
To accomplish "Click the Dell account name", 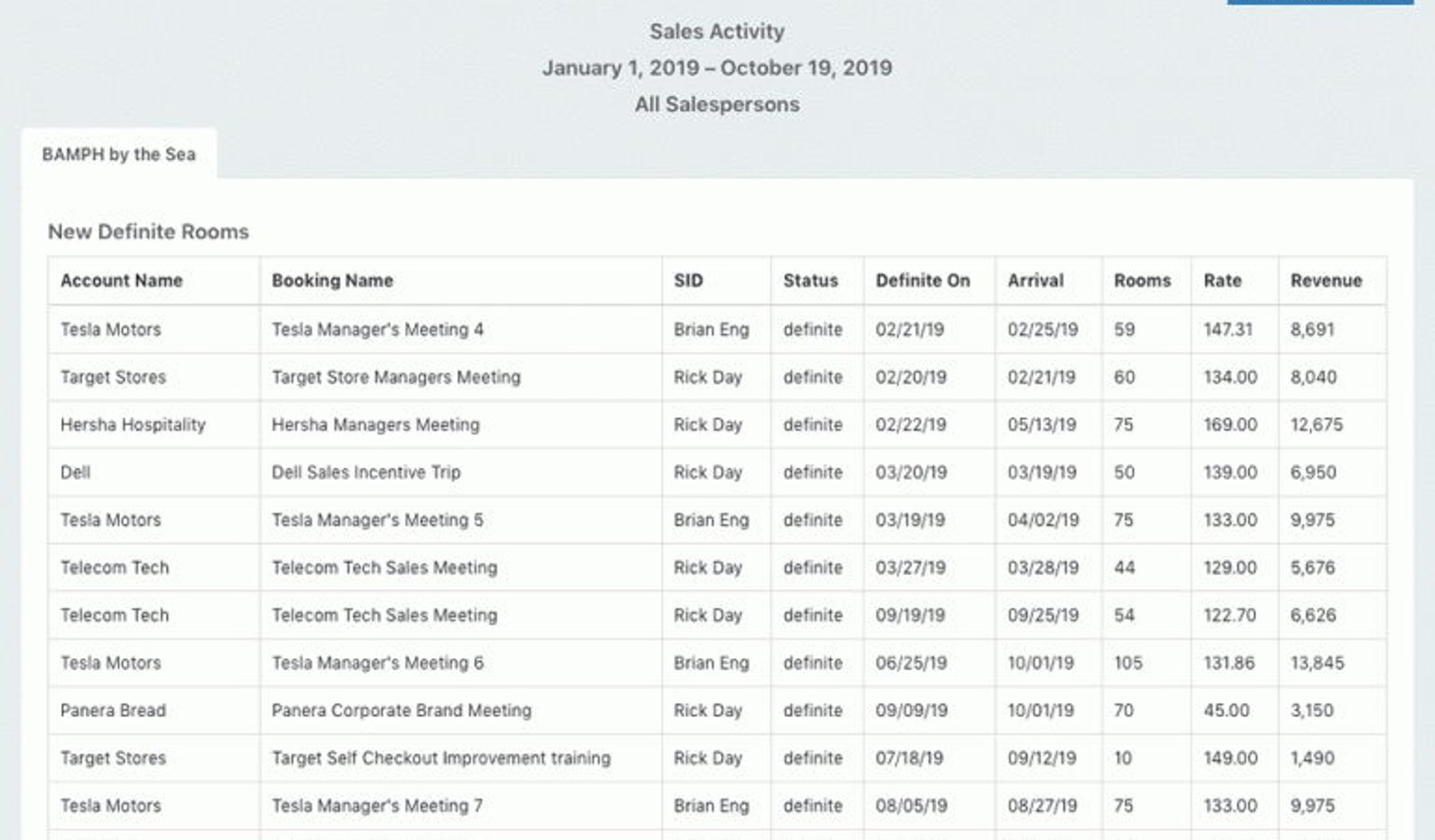I will [75, 472].
